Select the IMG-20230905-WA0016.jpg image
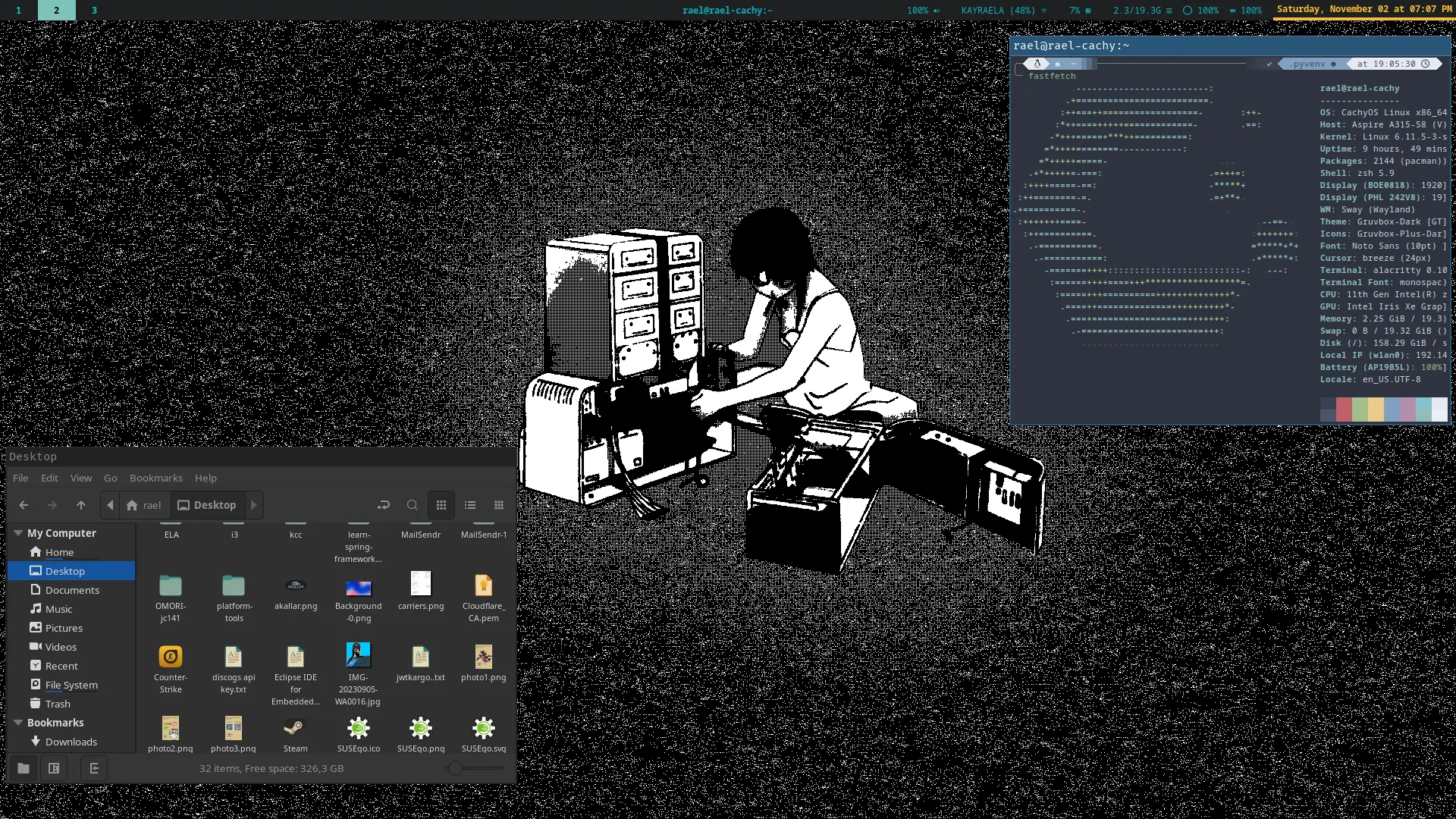 (359, 675)
